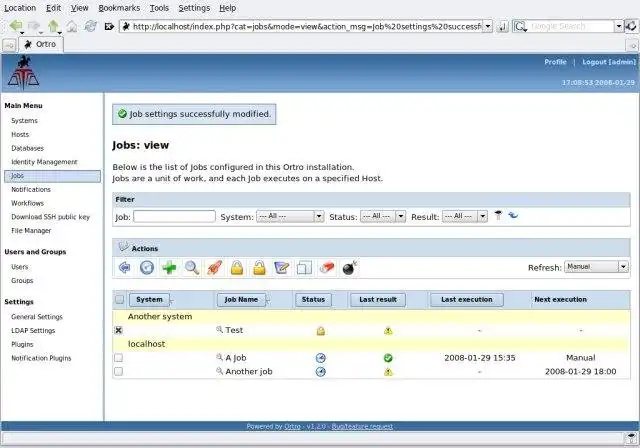Image resolution: width=640 pixels, height=448 pixels.
Task: Click the black bomb action icon
Action: pyautogui.click(x=350, y=268)
